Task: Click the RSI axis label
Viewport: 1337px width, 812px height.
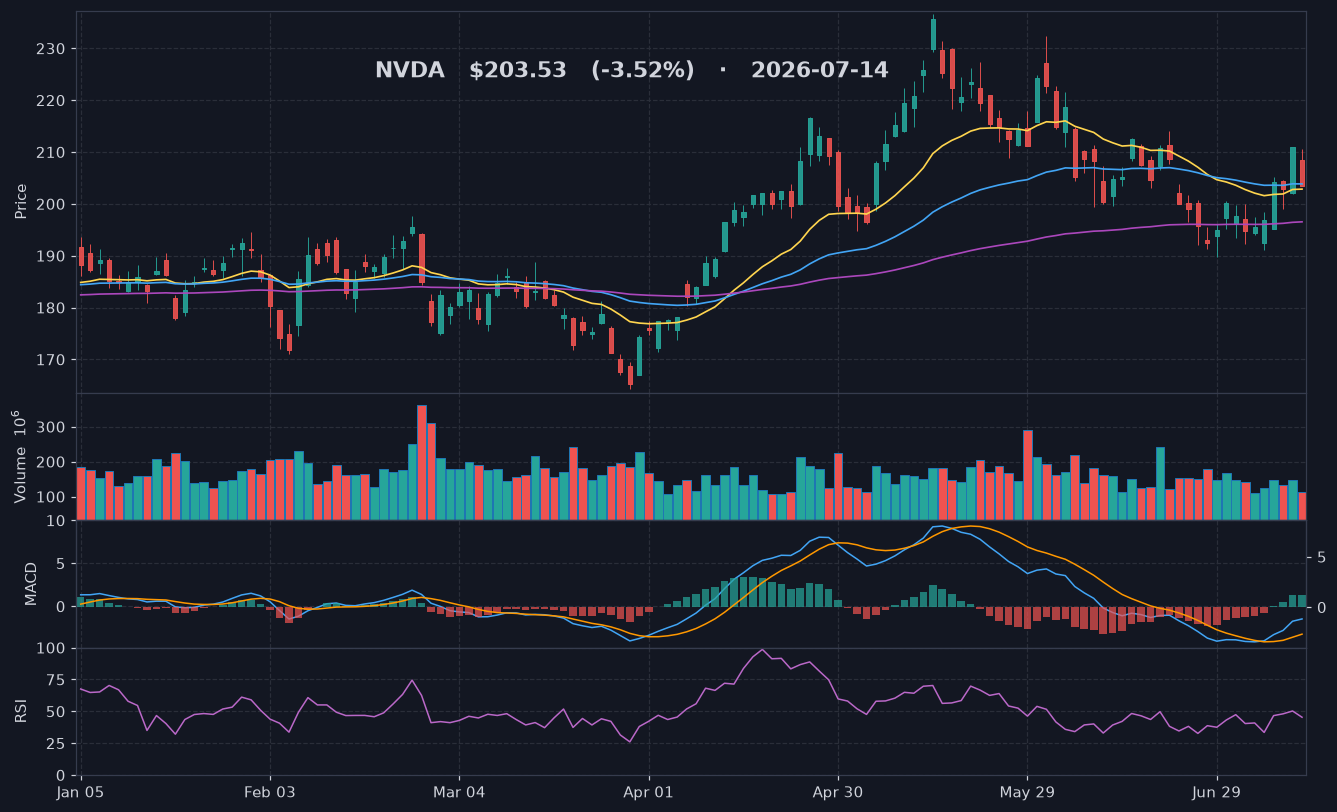Action: click(21, 711)
